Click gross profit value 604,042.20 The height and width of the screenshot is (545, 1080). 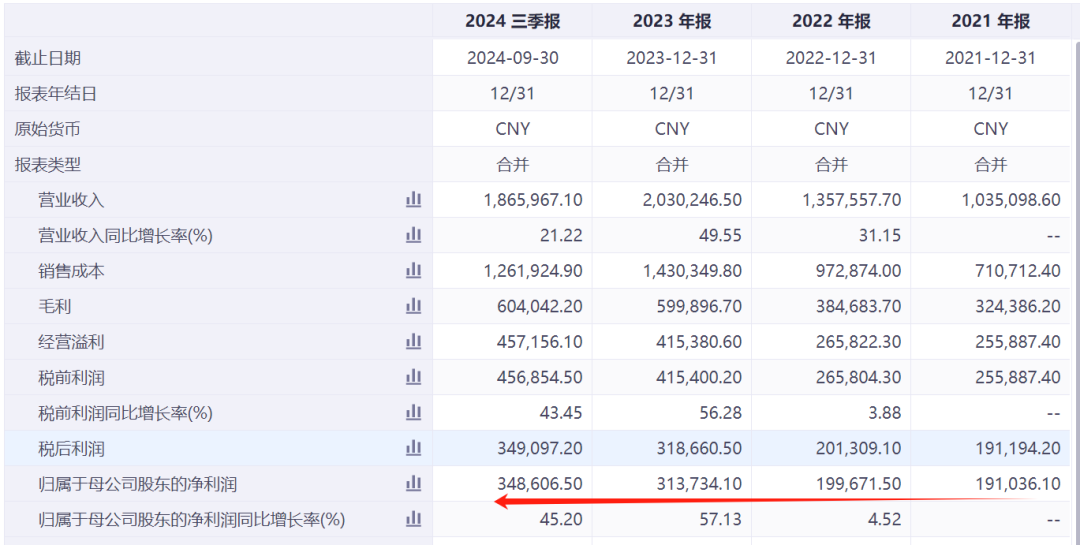pos(540,307)
